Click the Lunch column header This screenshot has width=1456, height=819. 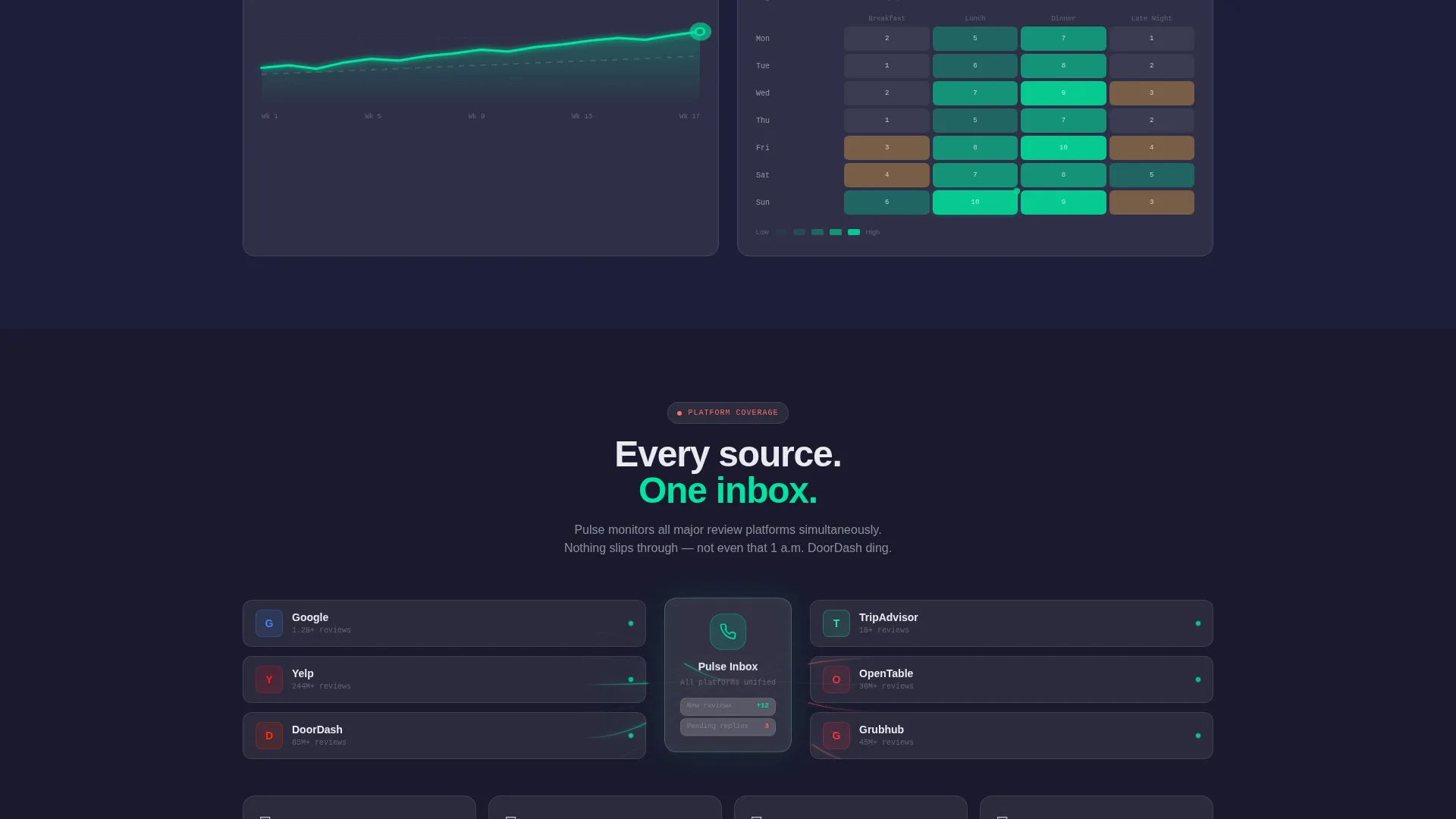[x=974, y=18]
